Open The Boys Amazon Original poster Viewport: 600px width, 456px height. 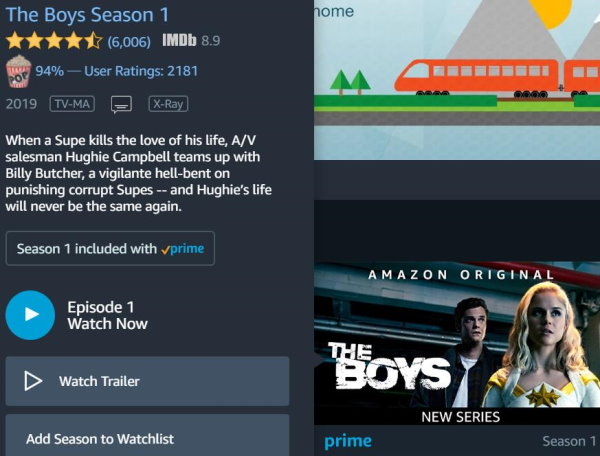click(x=457, y=343)
